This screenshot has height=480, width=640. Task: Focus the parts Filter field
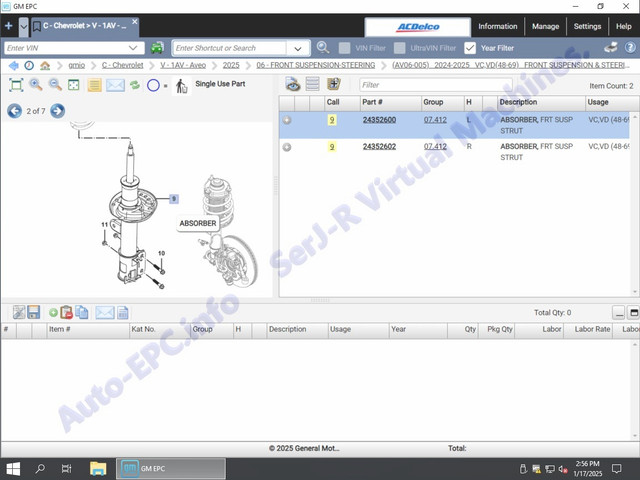[x=436, y=85]
